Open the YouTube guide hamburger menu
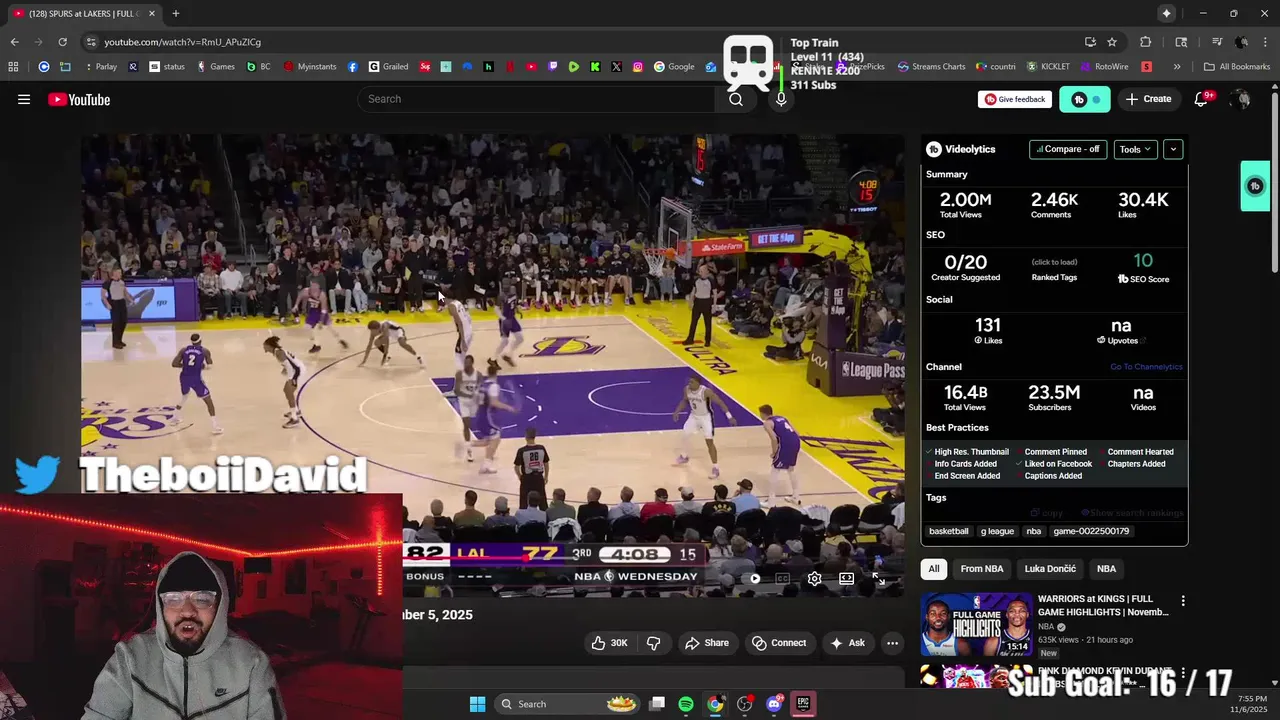The height and width of the screenshot is (720, 1280). click(24, 99)
